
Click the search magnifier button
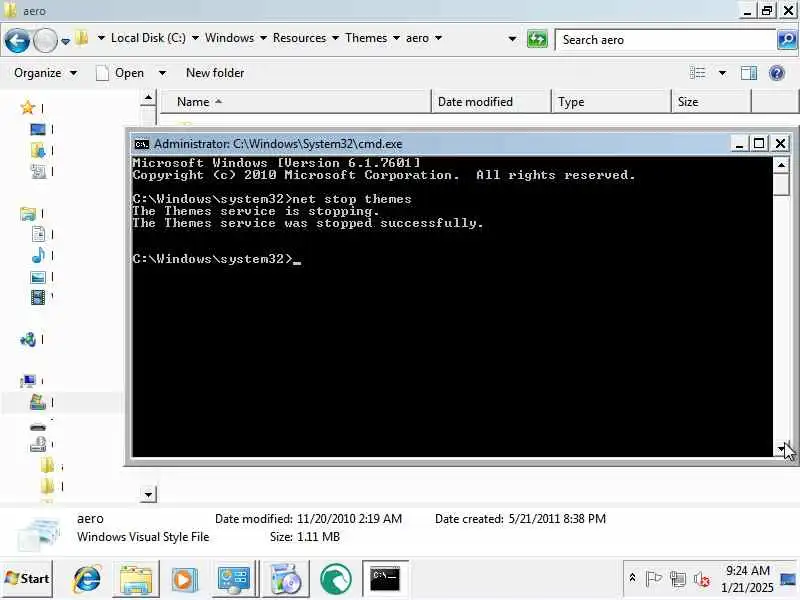pyautogui.click(x=786, y=39)
